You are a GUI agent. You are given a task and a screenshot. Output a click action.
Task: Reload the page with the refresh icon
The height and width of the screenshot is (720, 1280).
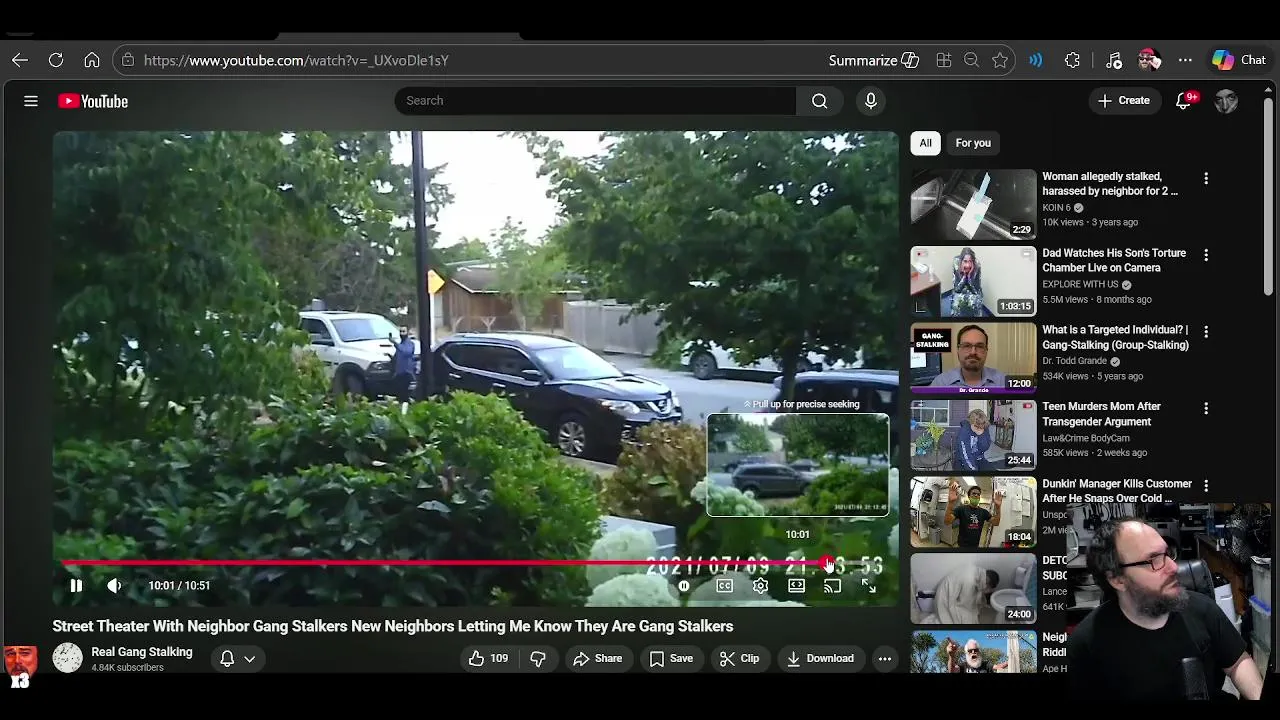pos(56,60)
